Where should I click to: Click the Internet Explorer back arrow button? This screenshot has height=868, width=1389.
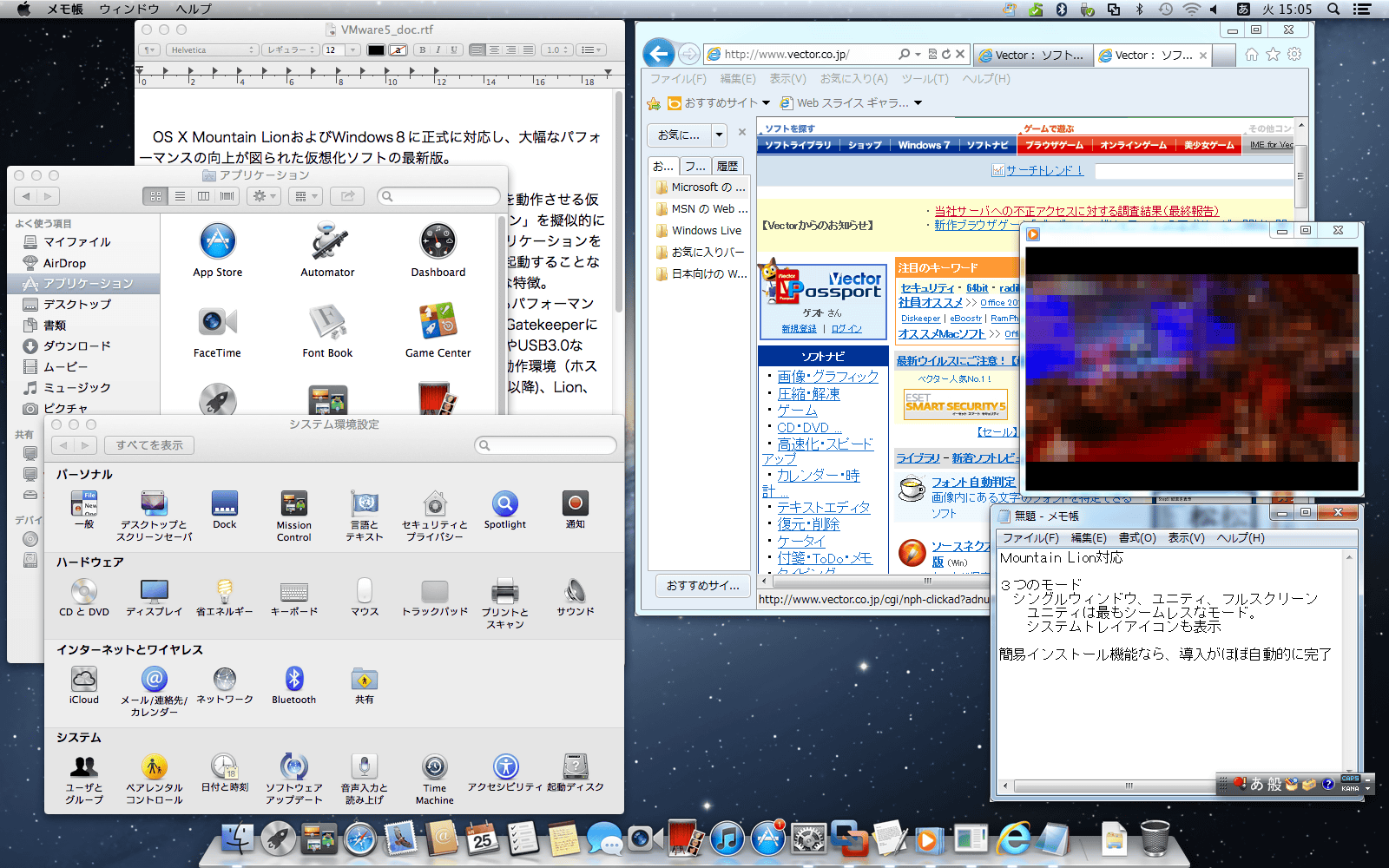658,54
